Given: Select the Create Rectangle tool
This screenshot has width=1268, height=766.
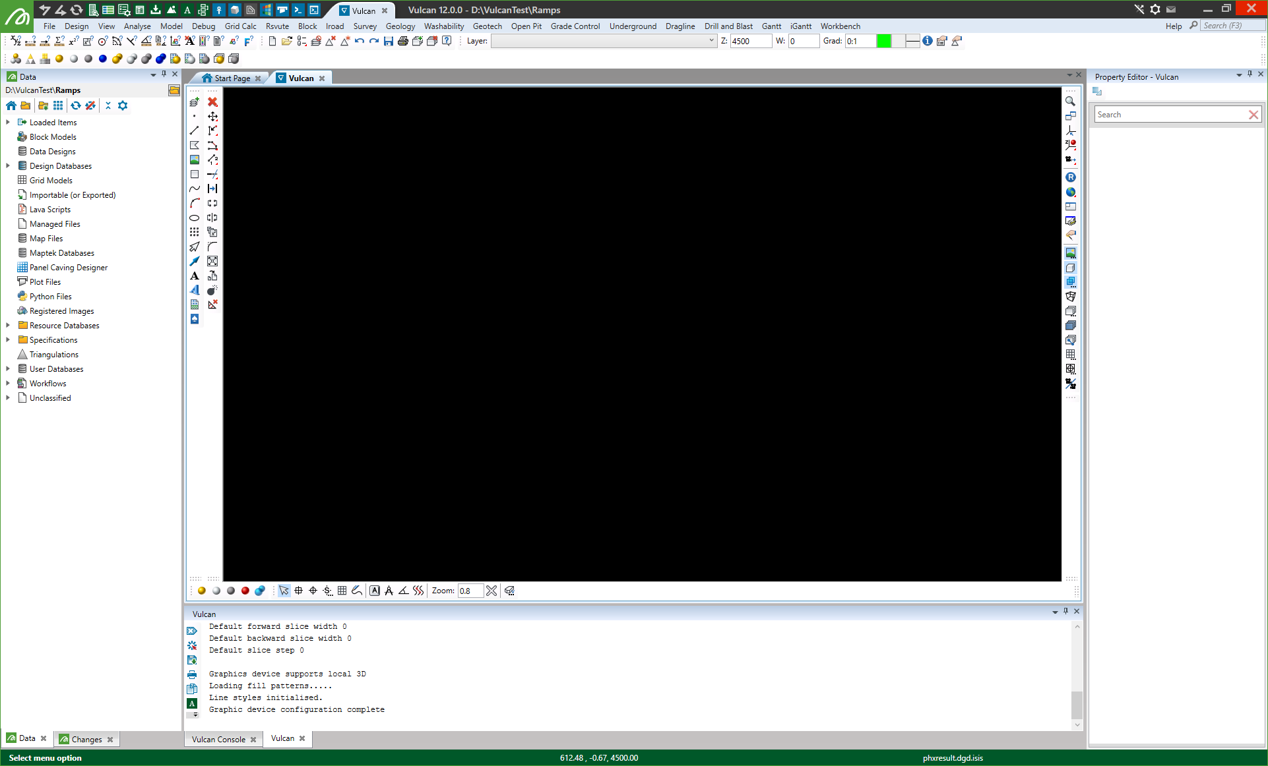Looking at the screenshot, I should [195, 174].
